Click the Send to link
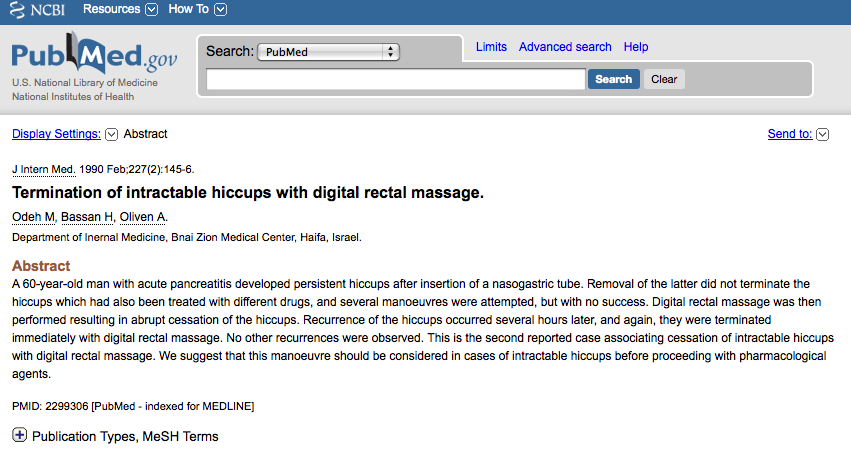This screenshot has width=851, height=461. click(790, 134)
